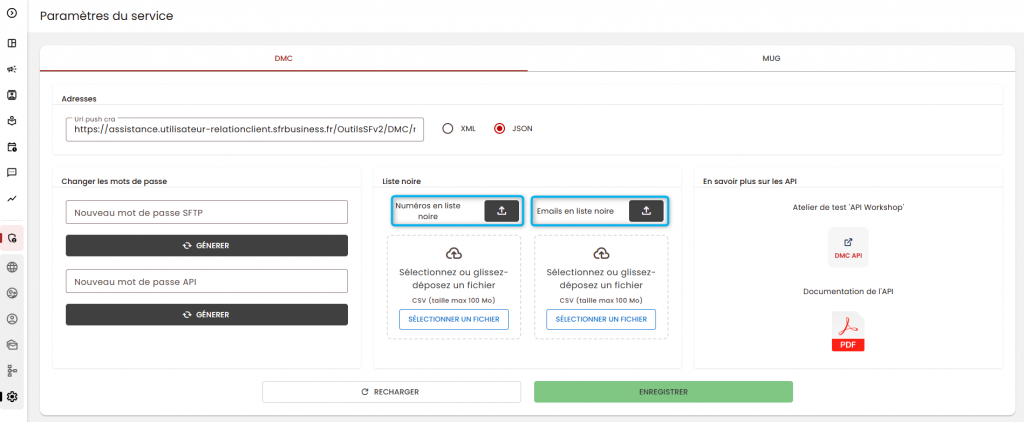Open the DMC API workshop link

[x=848, y=248]
